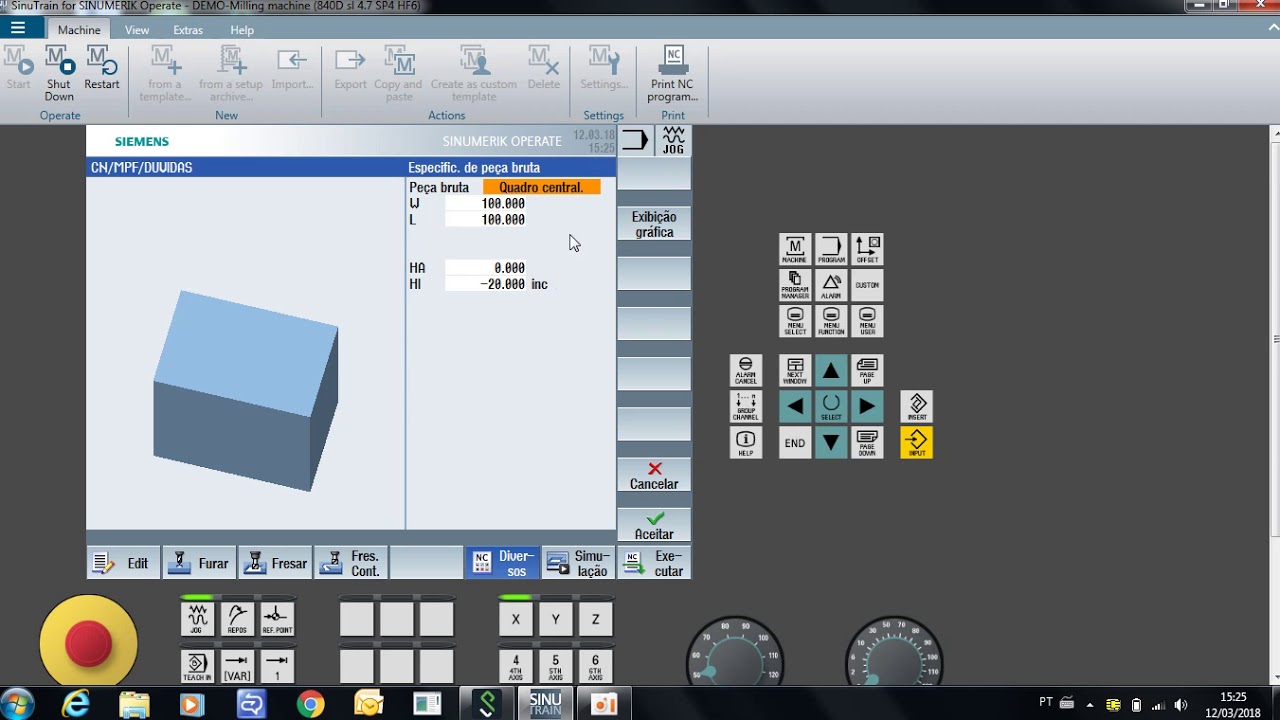Toggle the 'inc' unit next to HI
Viewport: 1280px width, 720px height.
click(x=539, y=284)
